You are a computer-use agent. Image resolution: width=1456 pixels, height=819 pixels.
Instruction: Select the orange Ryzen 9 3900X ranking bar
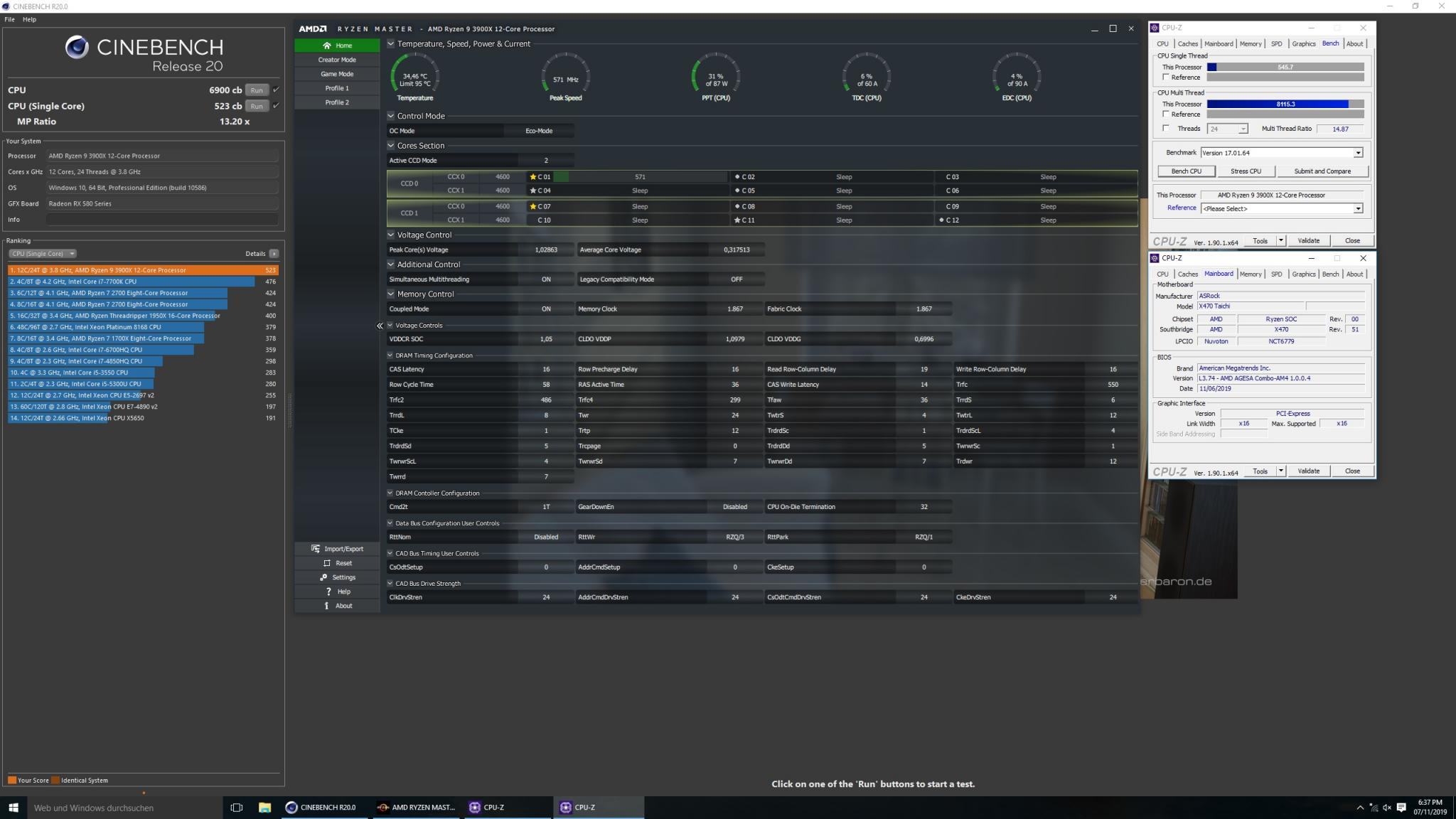tap(143, 270)
